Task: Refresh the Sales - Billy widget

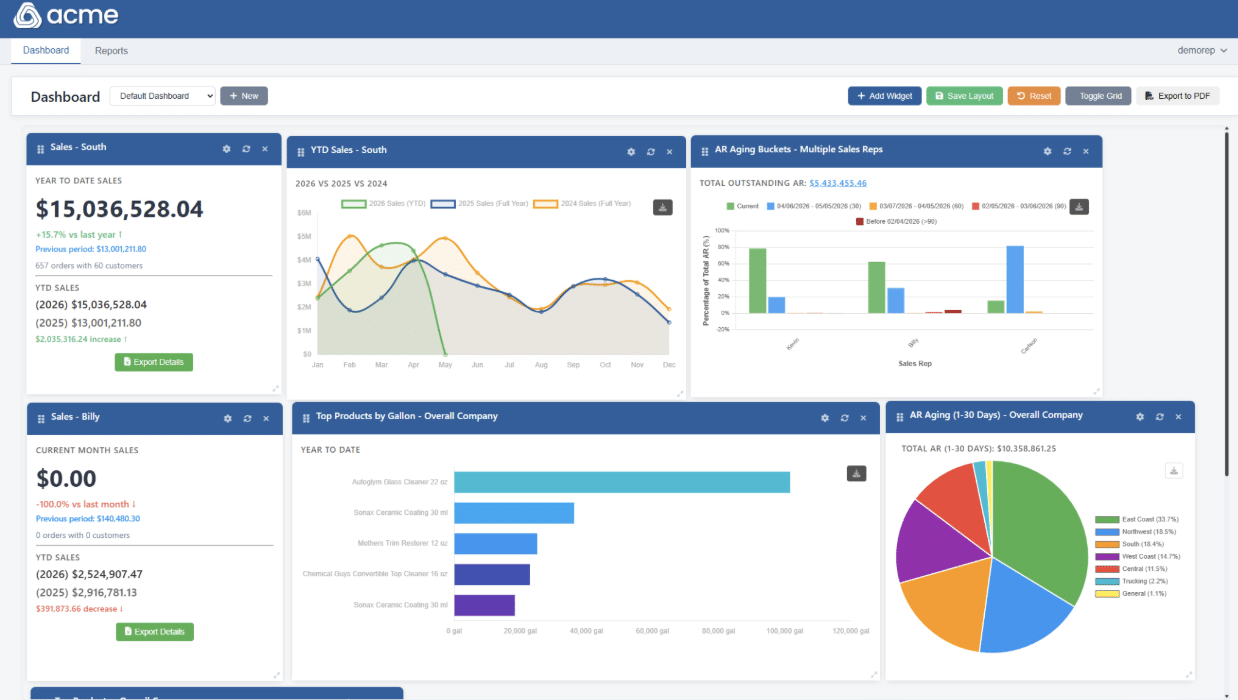Action: pos(246,418)
